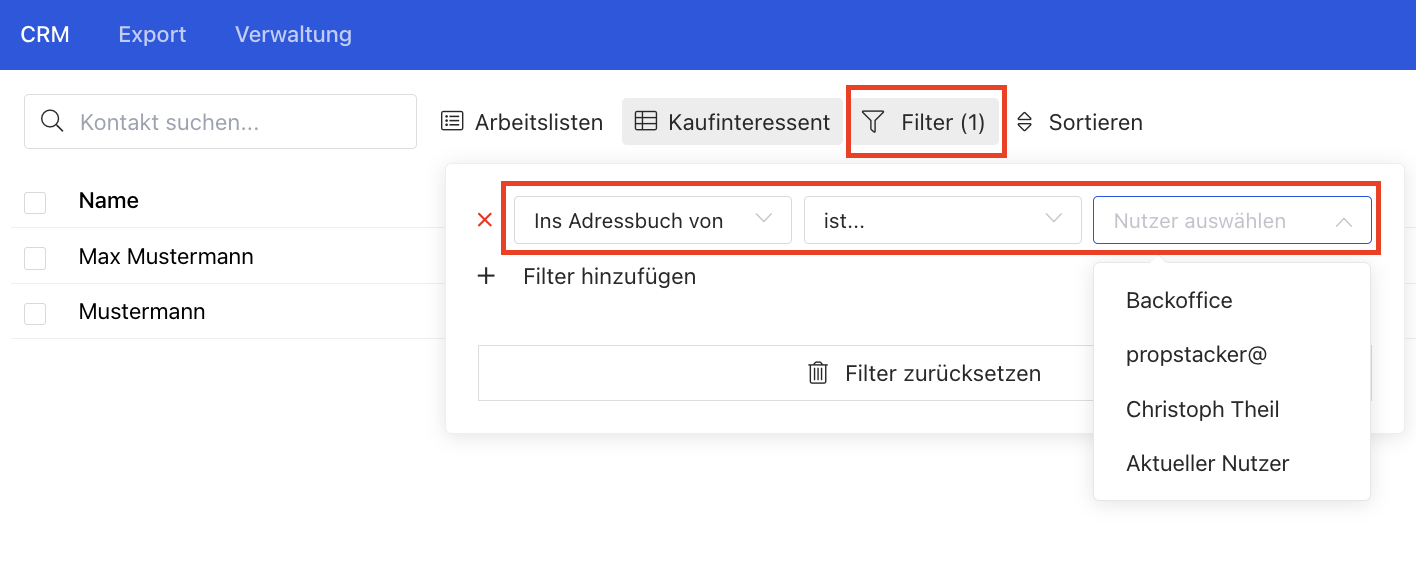
Task: Click the Sortieren arrows icon
Action: pyautogui.click(x=1024, y=122)
